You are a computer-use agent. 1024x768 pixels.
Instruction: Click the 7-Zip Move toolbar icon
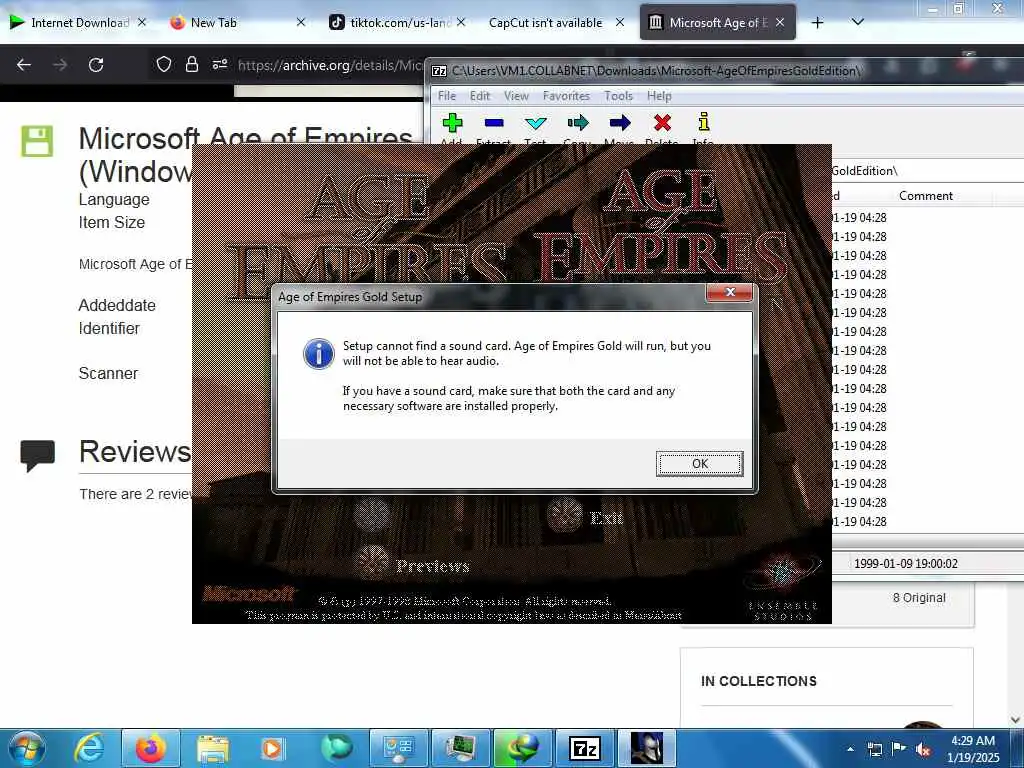[620, 123]
